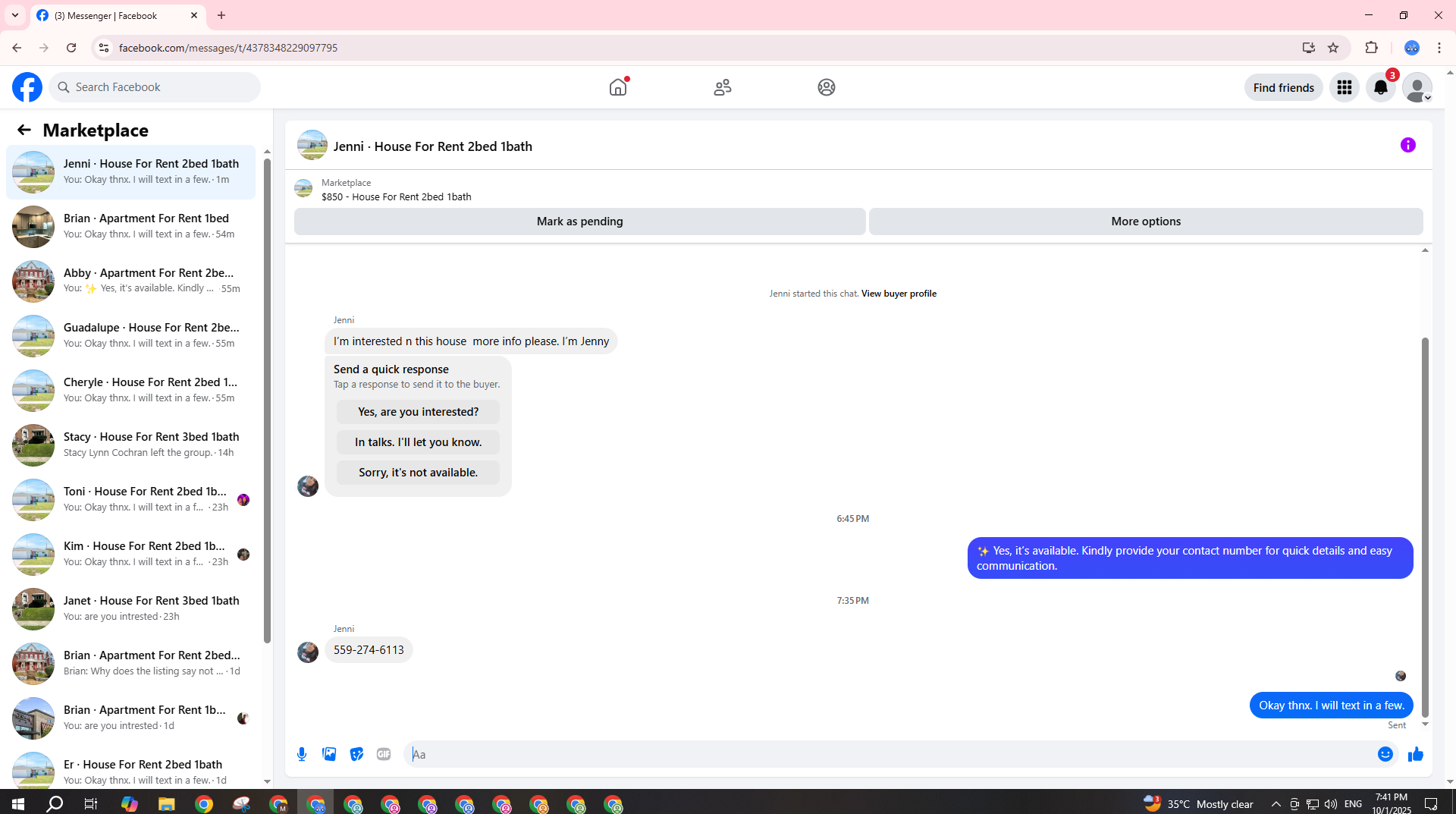Send quick response 'In talks. I'll let you know.'
The width and height of the screenshot is (1456, 814).
click(x=419, y=442)
